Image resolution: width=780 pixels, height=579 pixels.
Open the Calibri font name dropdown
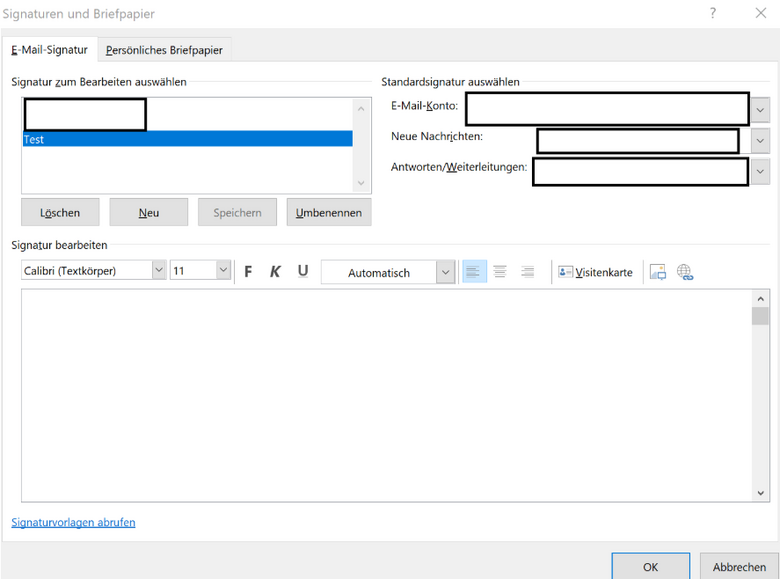pos(159,270)
